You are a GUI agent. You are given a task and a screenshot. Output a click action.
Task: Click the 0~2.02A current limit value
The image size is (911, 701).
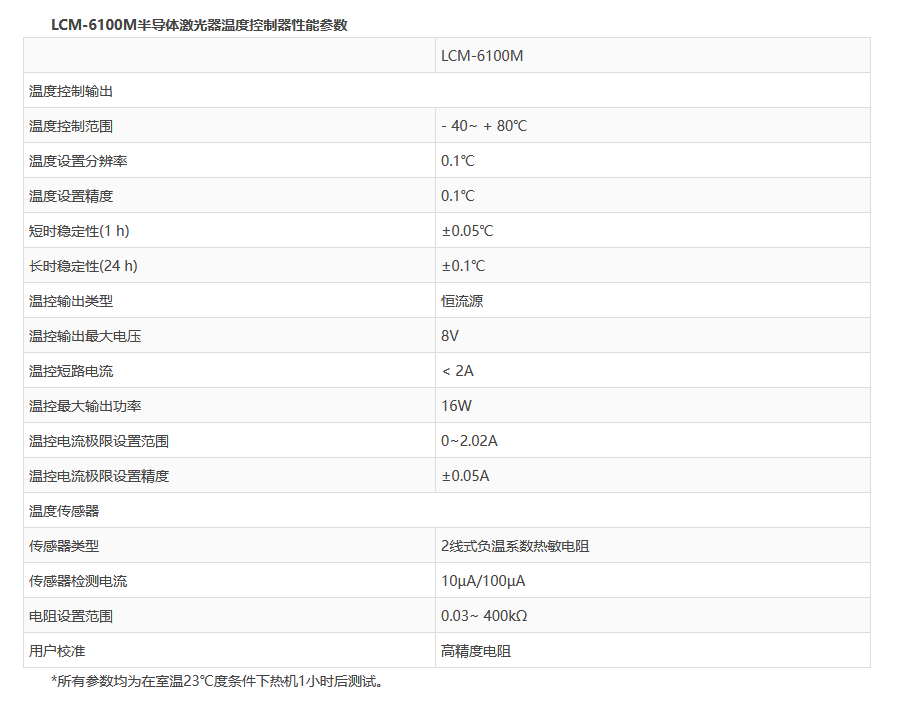click(x=469, y=441)
